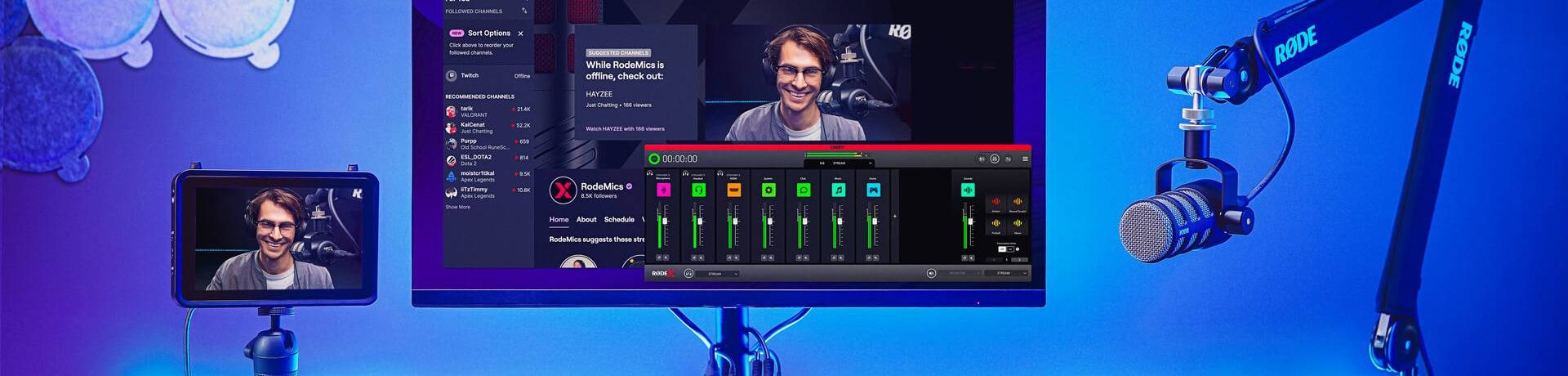Select the Music channel note icon
The height and width of the screenshot is (376, 1568).
point(838,190)
